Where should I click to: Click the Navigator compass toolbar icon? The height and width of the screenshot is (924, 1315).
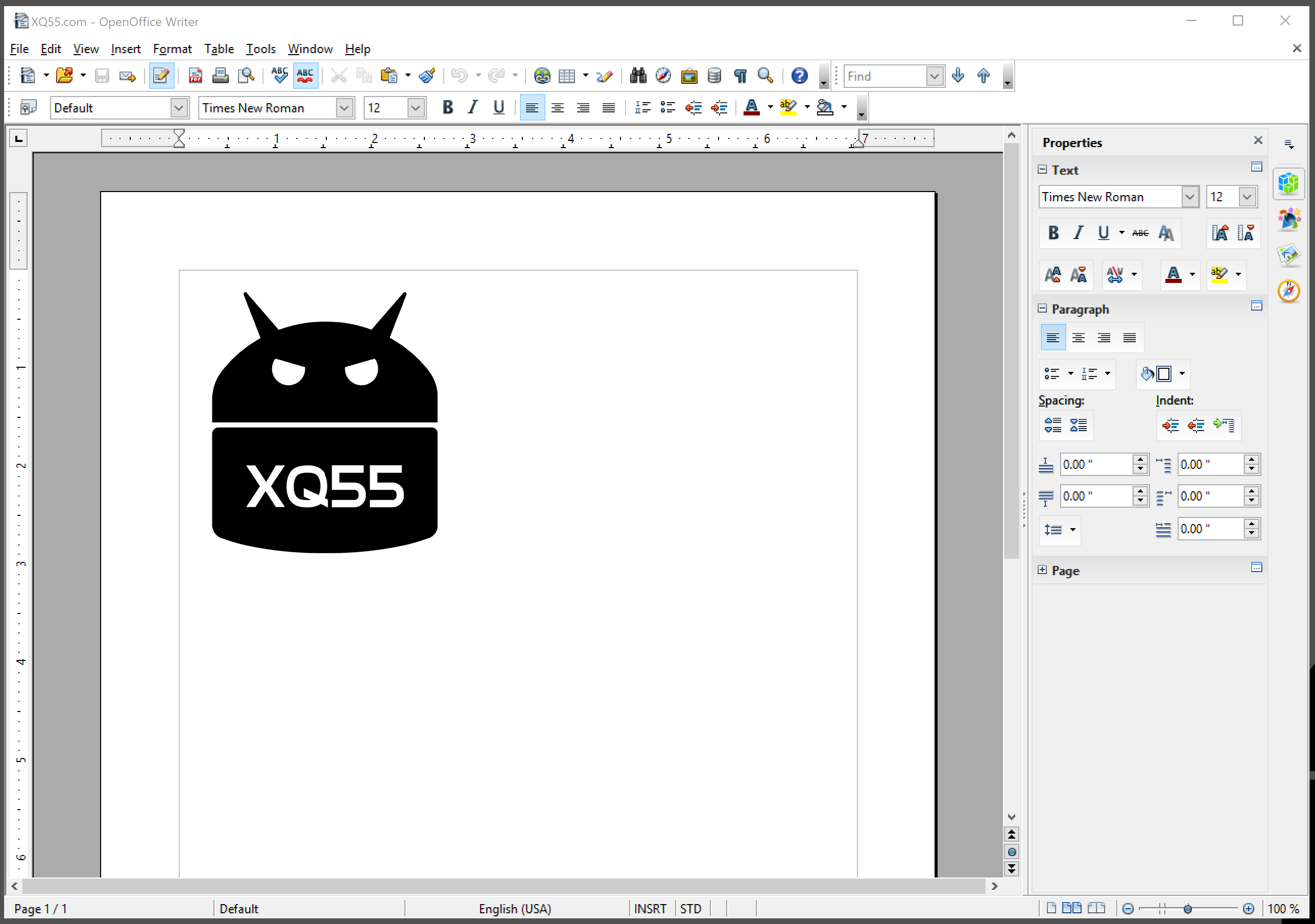click(663, 76)
